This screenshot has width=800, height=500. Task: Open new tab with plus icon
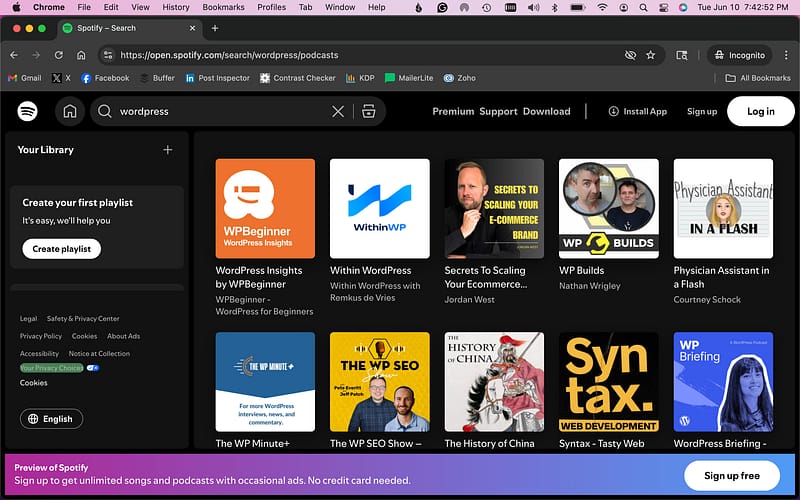(x=215, y=28)
